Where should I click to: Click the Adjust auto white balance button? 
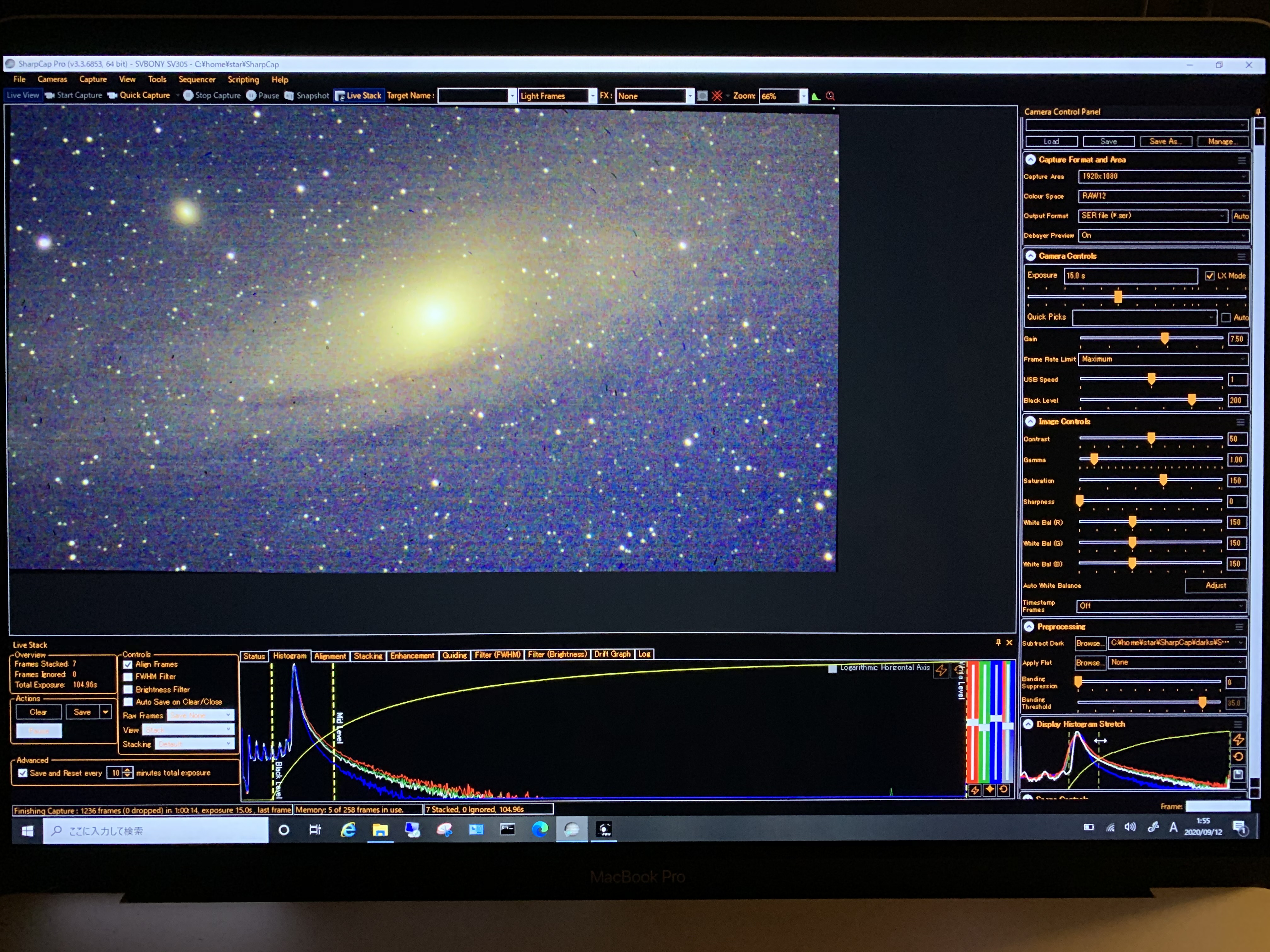coord(1216,585)
